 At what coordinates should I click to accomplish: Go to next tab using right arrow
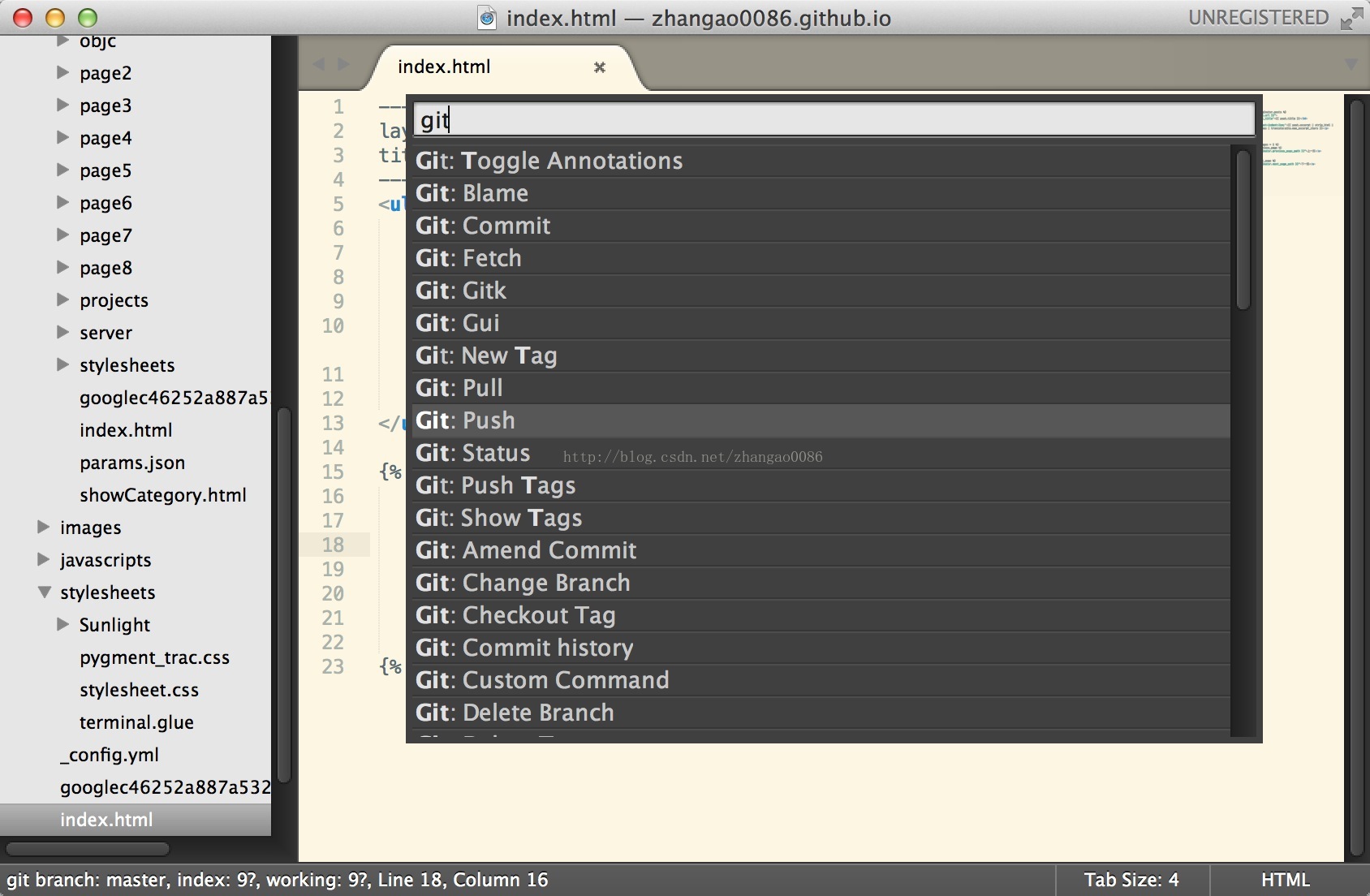pyautogui.click(x=343, y=64)
